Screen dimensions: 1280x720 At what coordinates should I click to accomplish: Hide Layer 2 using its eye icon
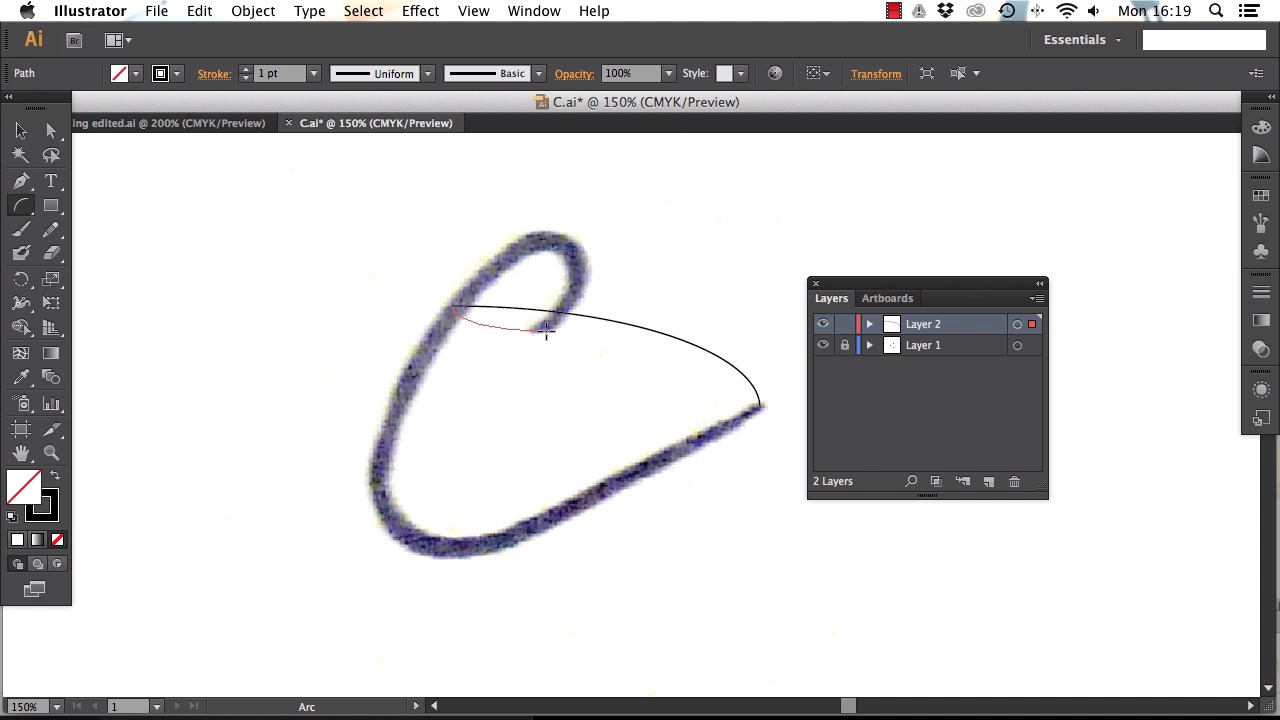click(x=823, y=324)
